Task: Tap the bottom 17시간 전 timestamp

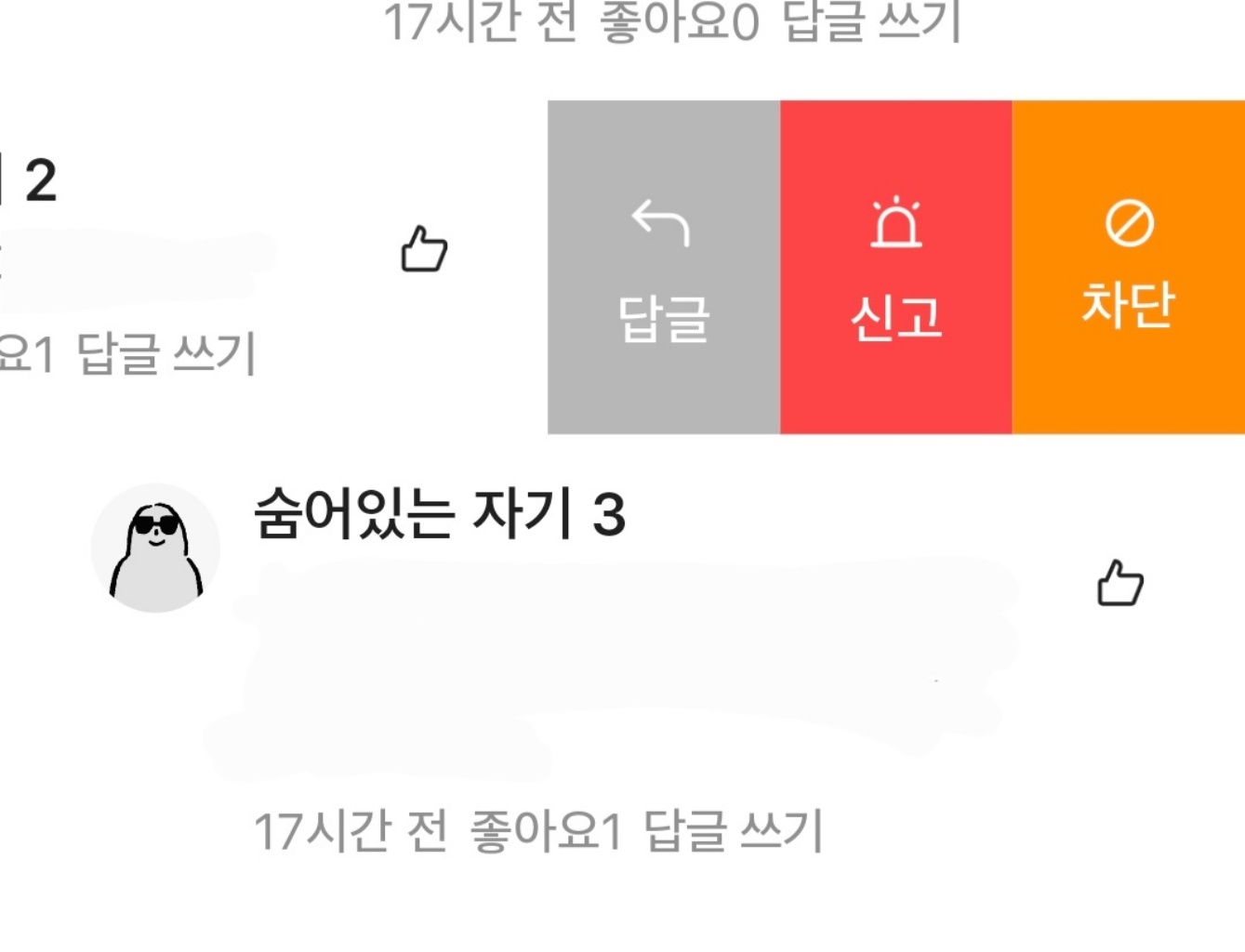Action: [351, 830]
